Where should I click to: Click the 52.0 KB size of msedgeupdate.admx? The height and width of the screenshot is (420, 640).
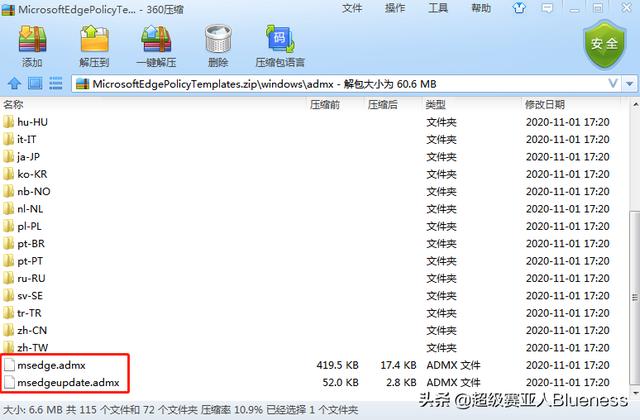[x=340, y=382]
